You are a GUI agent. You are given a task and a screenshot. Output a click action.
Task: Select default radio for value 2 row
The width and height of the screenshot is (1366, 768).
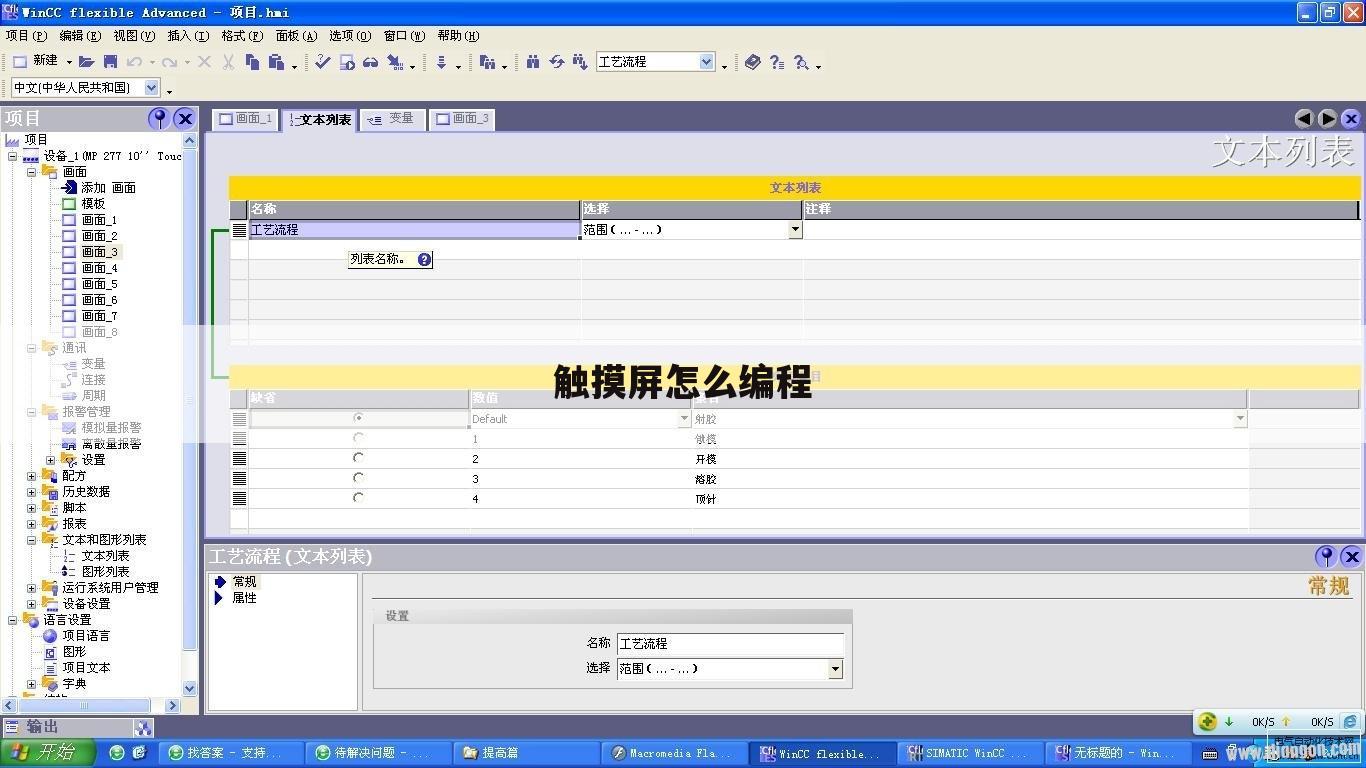tap(358, 458)
